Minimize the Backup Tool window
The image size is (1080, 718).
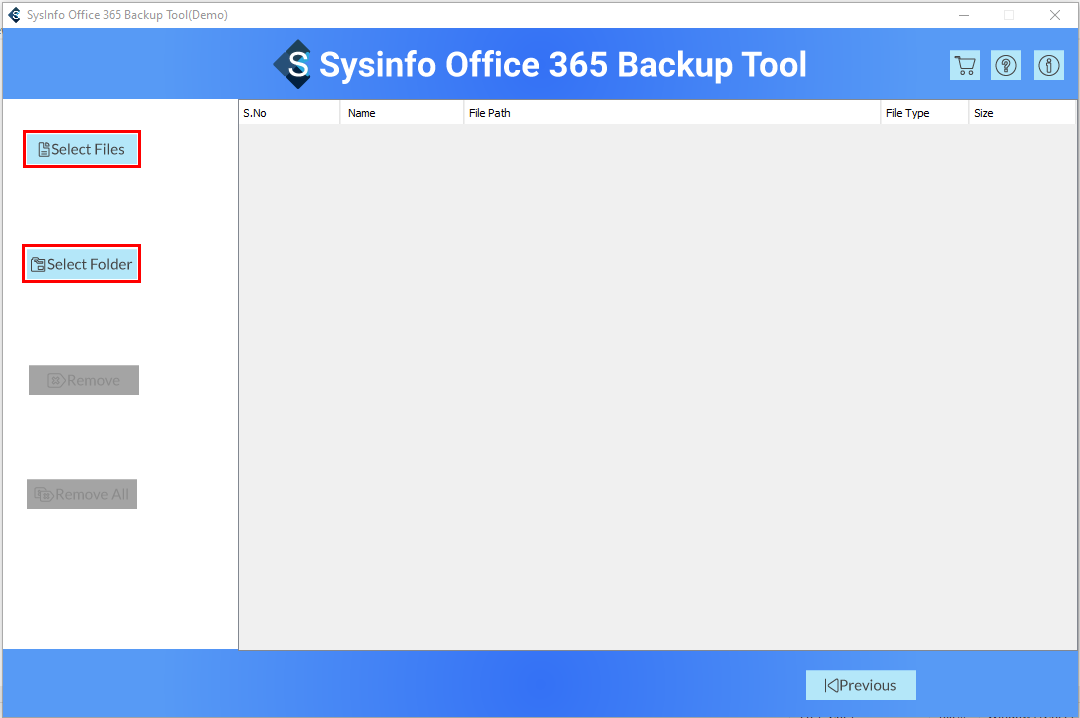pos(964,15)
